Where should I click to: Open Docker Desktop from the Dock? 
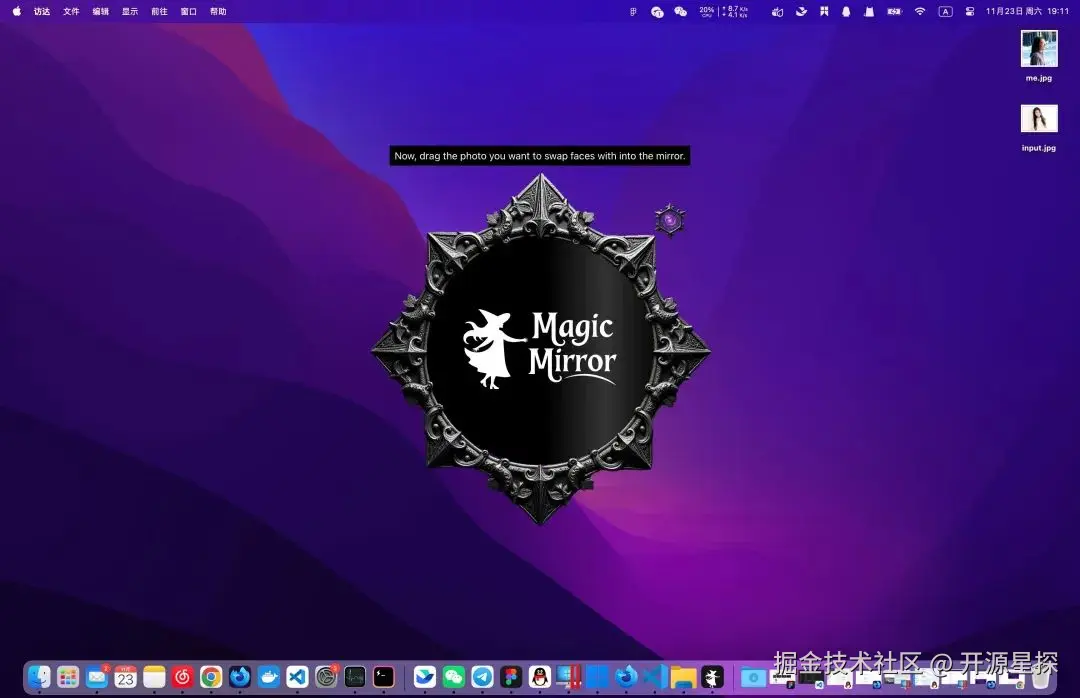point(269,677)
